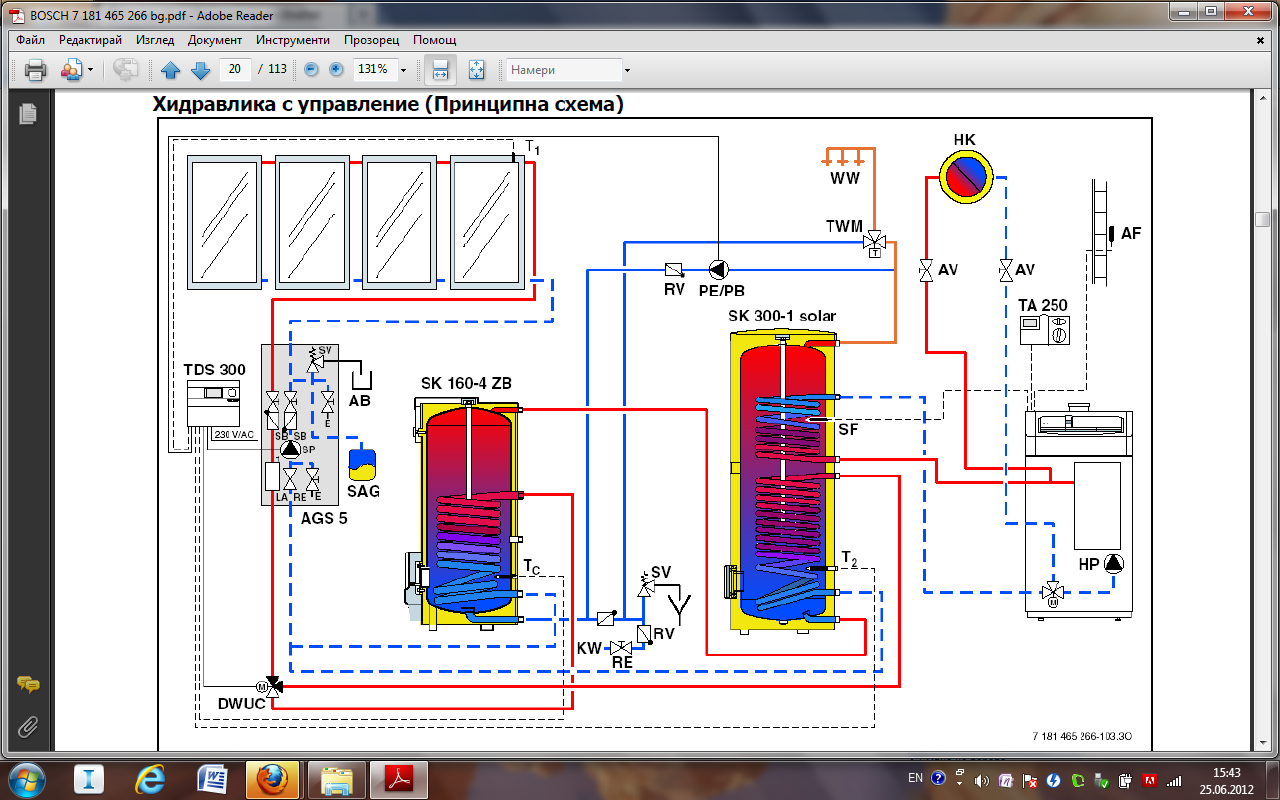Screen dimensions: 1280x800
Task: Open the Pages thumbnails side panel
Action: (x=27, y=114)
